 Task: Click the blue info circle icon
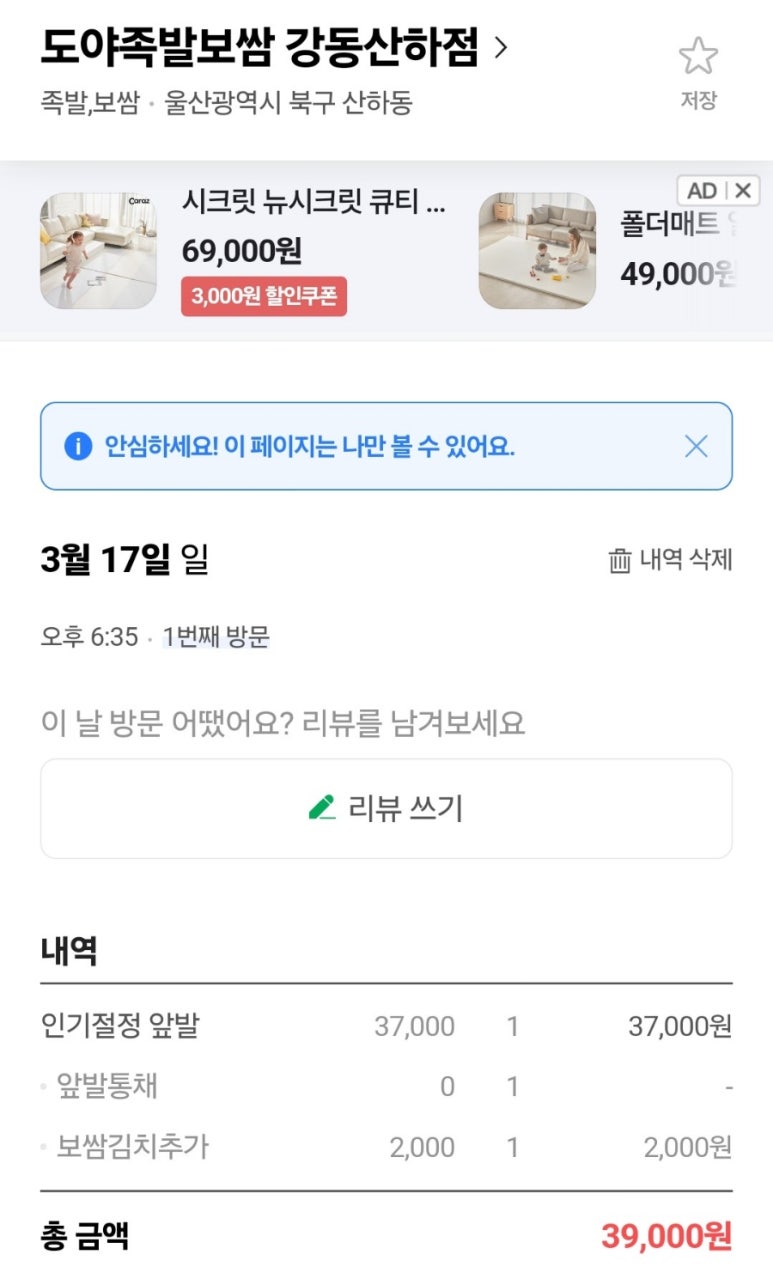click(78, 446)
